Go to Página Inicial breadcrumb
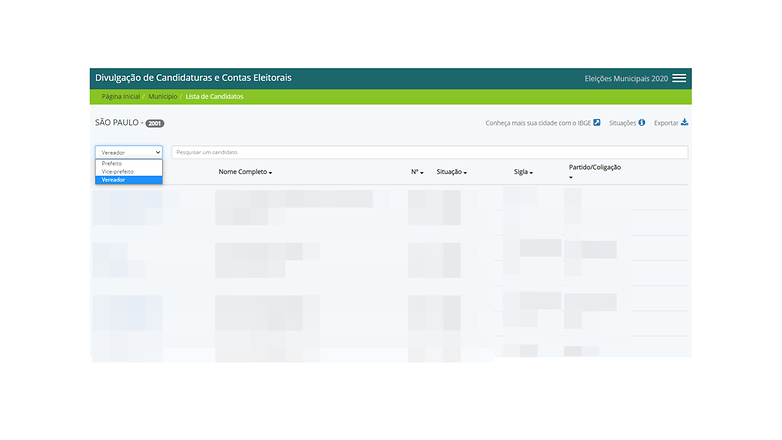 click(121, 97)
